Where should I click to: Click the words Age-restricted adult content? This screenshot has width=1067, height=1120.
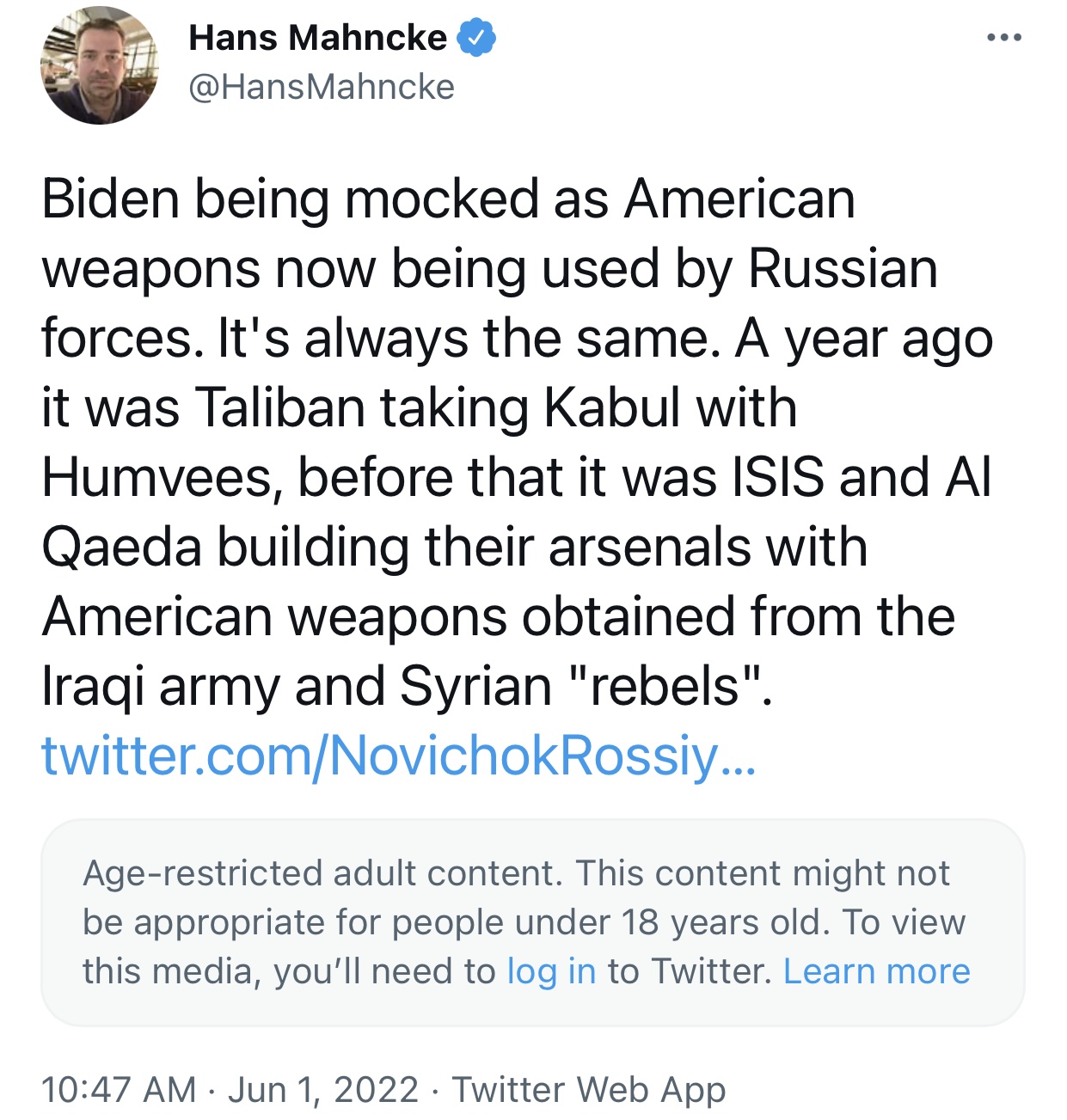(x=322, y=873)
